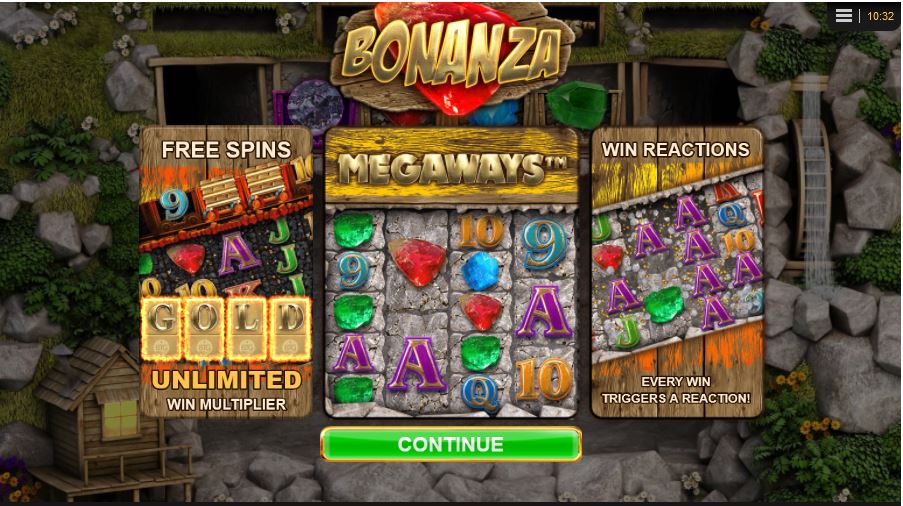Click the large orange 10 symbol bottom right
This screenshot has width=903, height=506.
pyautogui.click(x=545, y=379)
